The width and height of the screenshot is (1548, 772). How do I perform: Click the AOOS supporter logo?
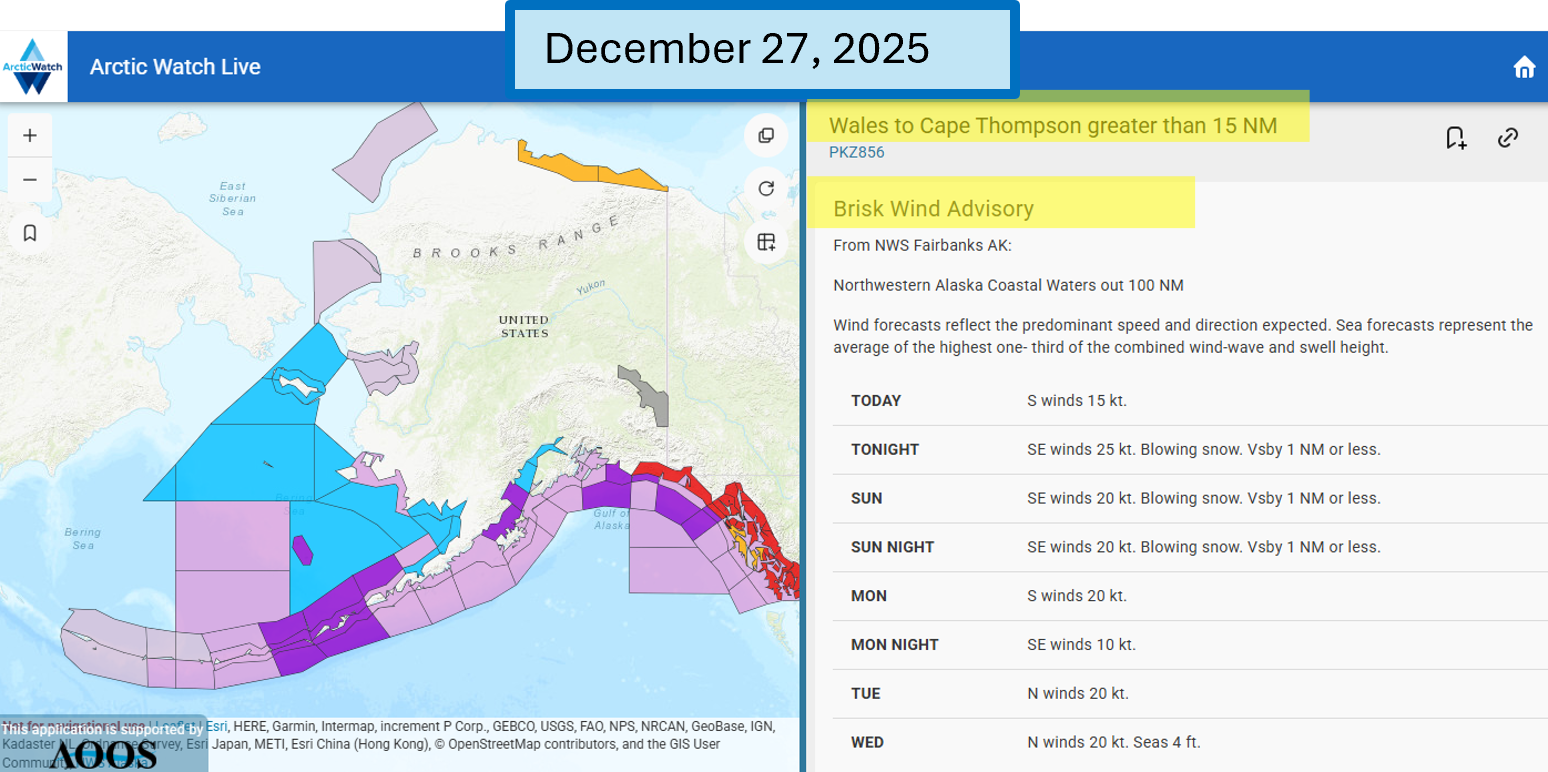pyautogui.click(x=103, y=753)
